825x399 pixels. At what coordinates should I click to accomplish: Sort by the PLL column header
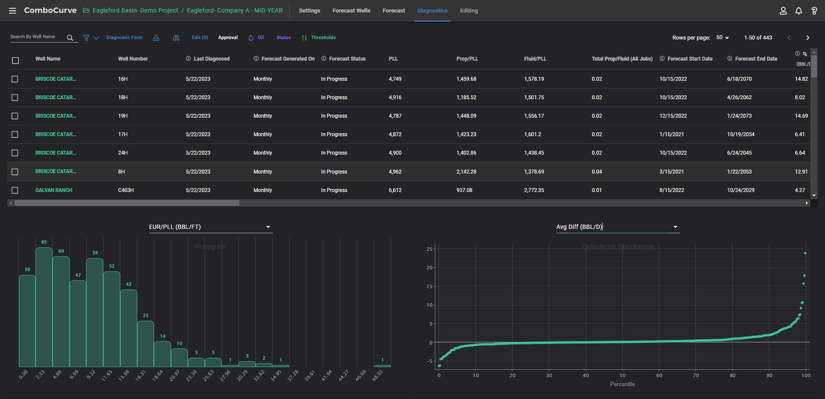point(393,59)
